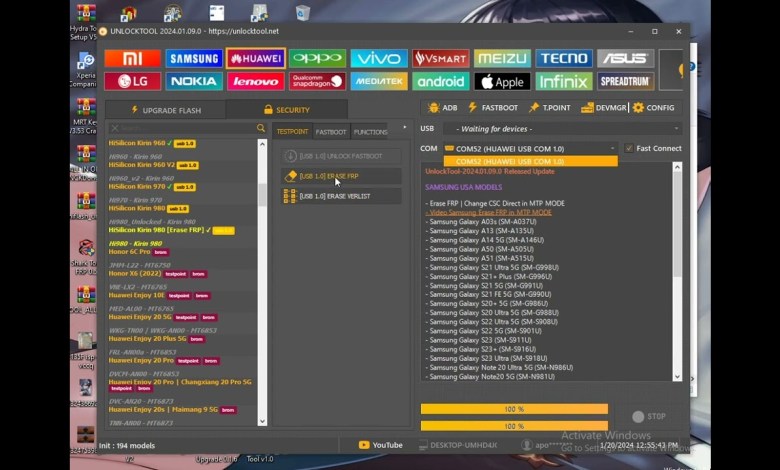Select the Qualcomm Snapdragon tile
The height and width of the screenshot is (470, 780).
coord(317,81)
